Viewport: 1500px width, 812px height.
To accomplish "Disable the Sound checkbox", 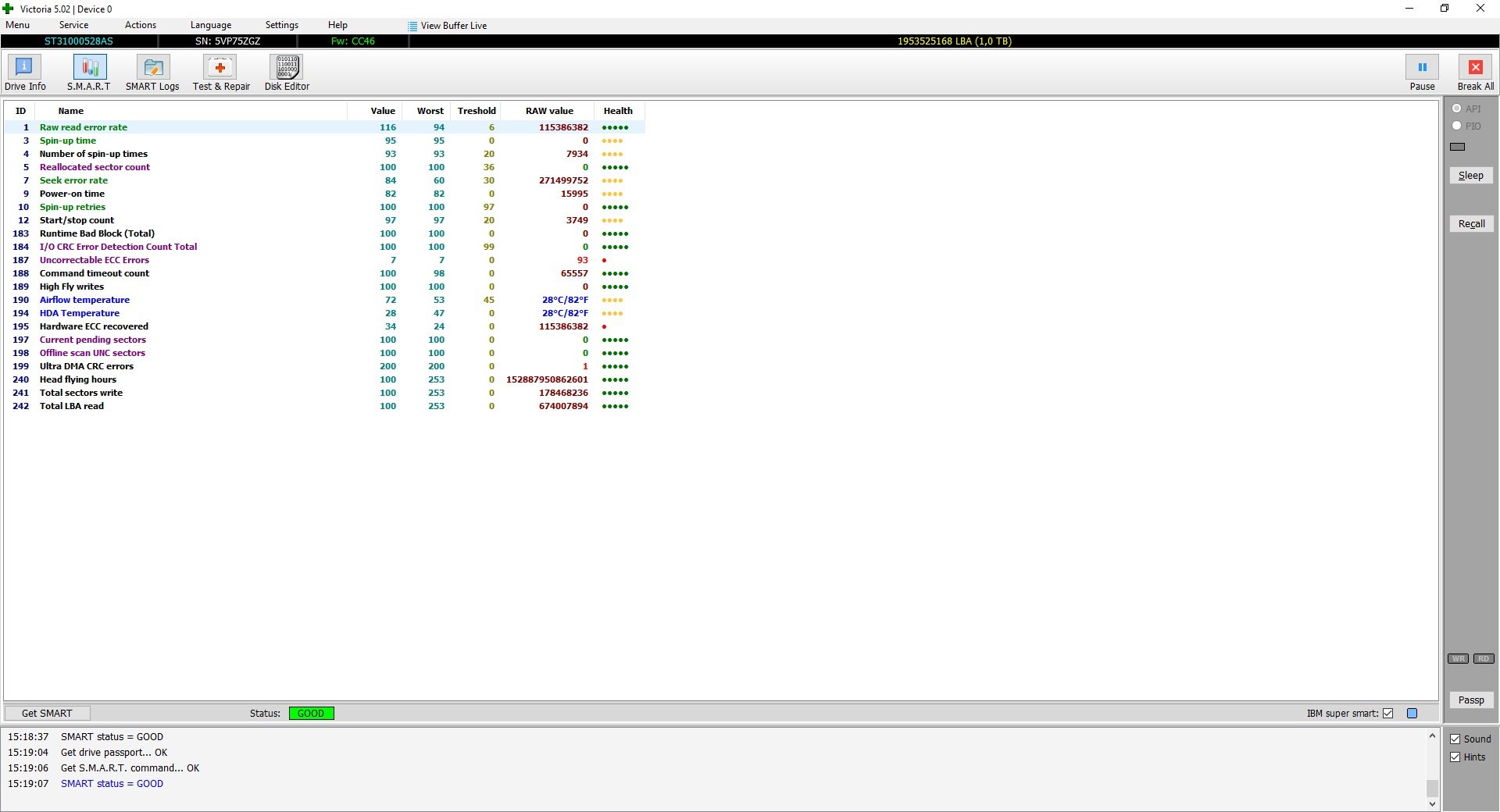I will click(1455, 739).
